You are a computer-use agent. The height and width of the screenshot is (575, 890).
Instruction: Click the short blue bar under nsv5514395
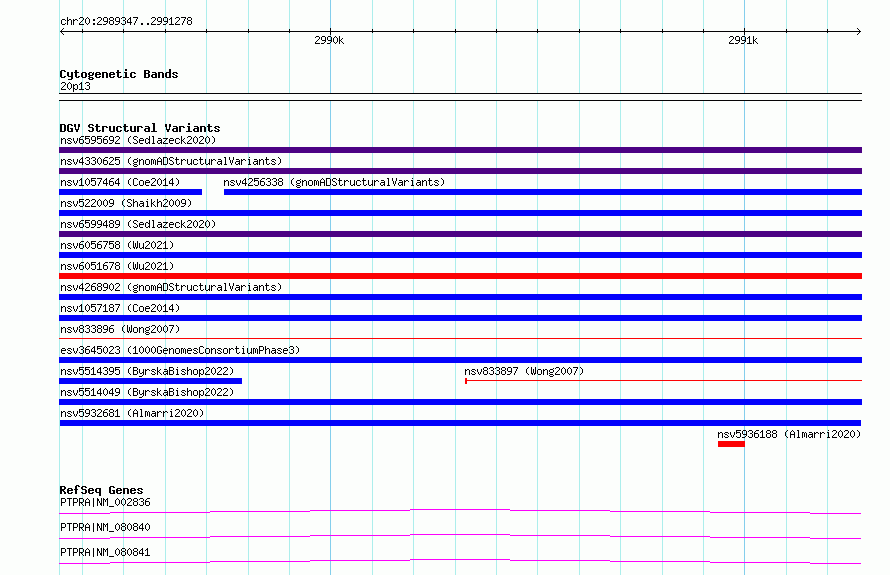click(150, 381)
